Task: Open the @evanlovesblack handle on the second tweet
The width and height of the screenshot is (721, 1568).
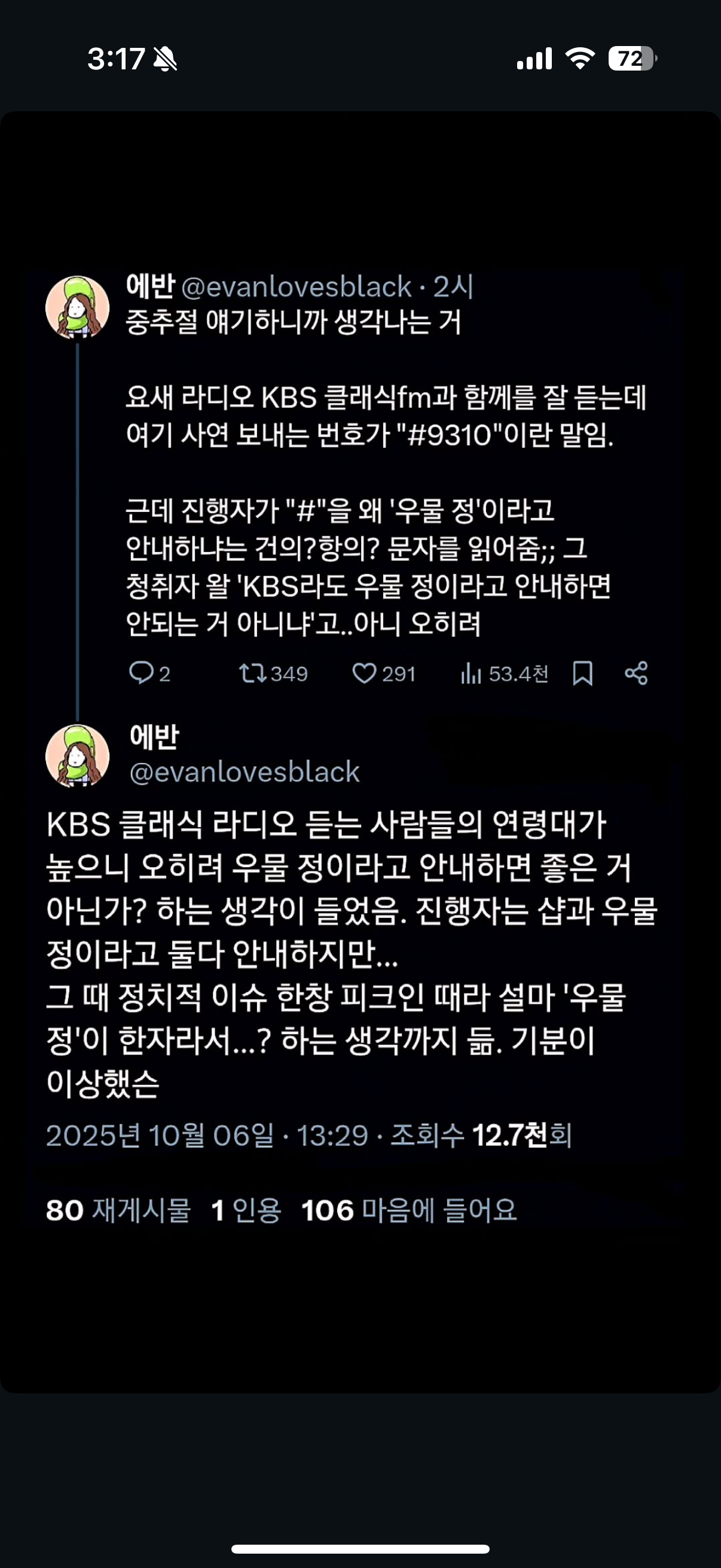Action: 245,772
